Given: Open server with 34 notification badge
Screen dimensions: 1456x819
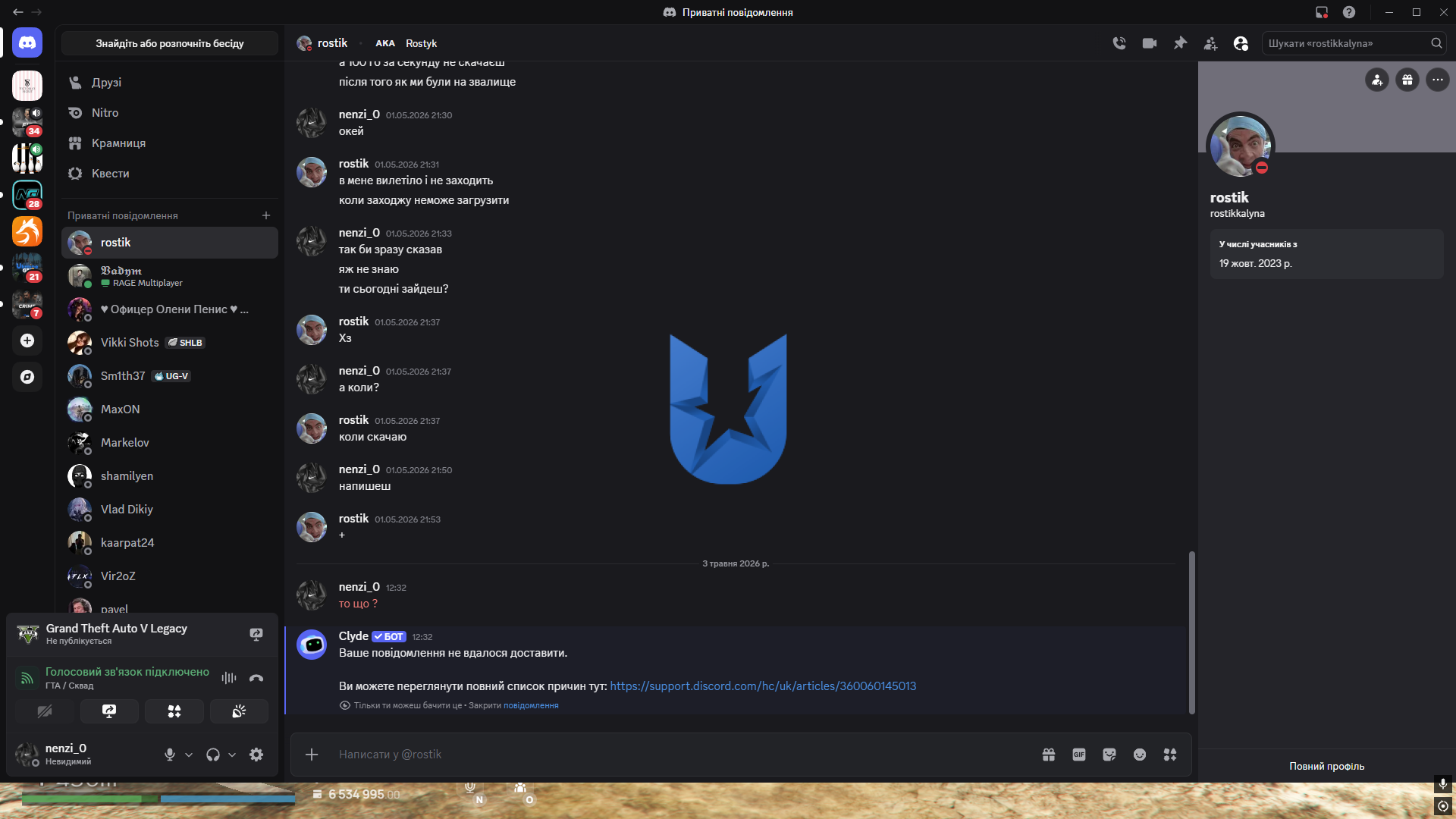Looking at the screenshot, I should tap(27, 122).
